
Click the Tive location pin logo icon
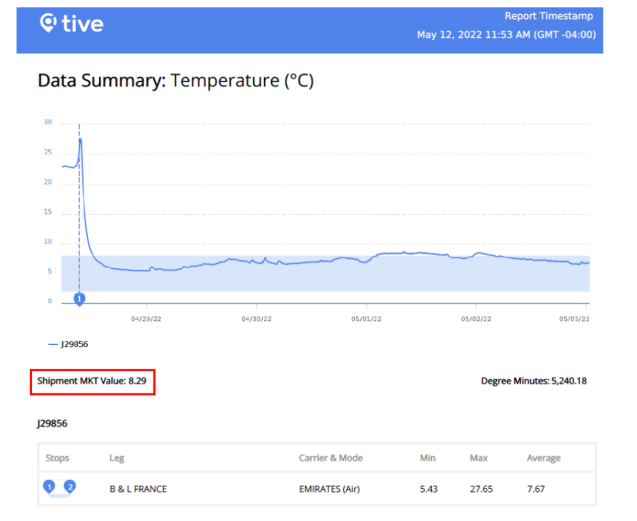(48, 23)
